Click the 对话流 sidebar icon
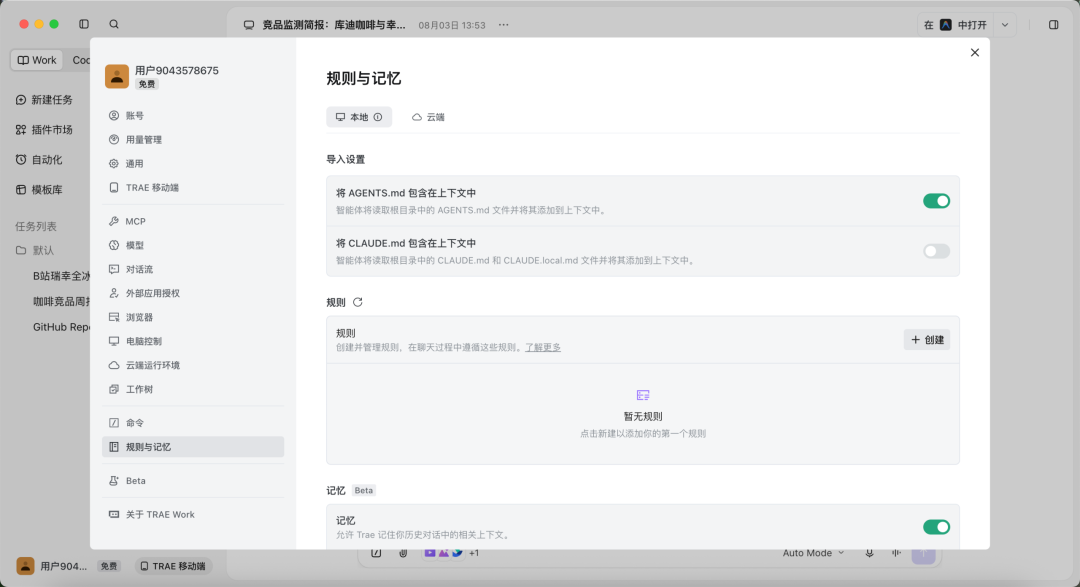 pyautogui.click(x=114, y=269)
